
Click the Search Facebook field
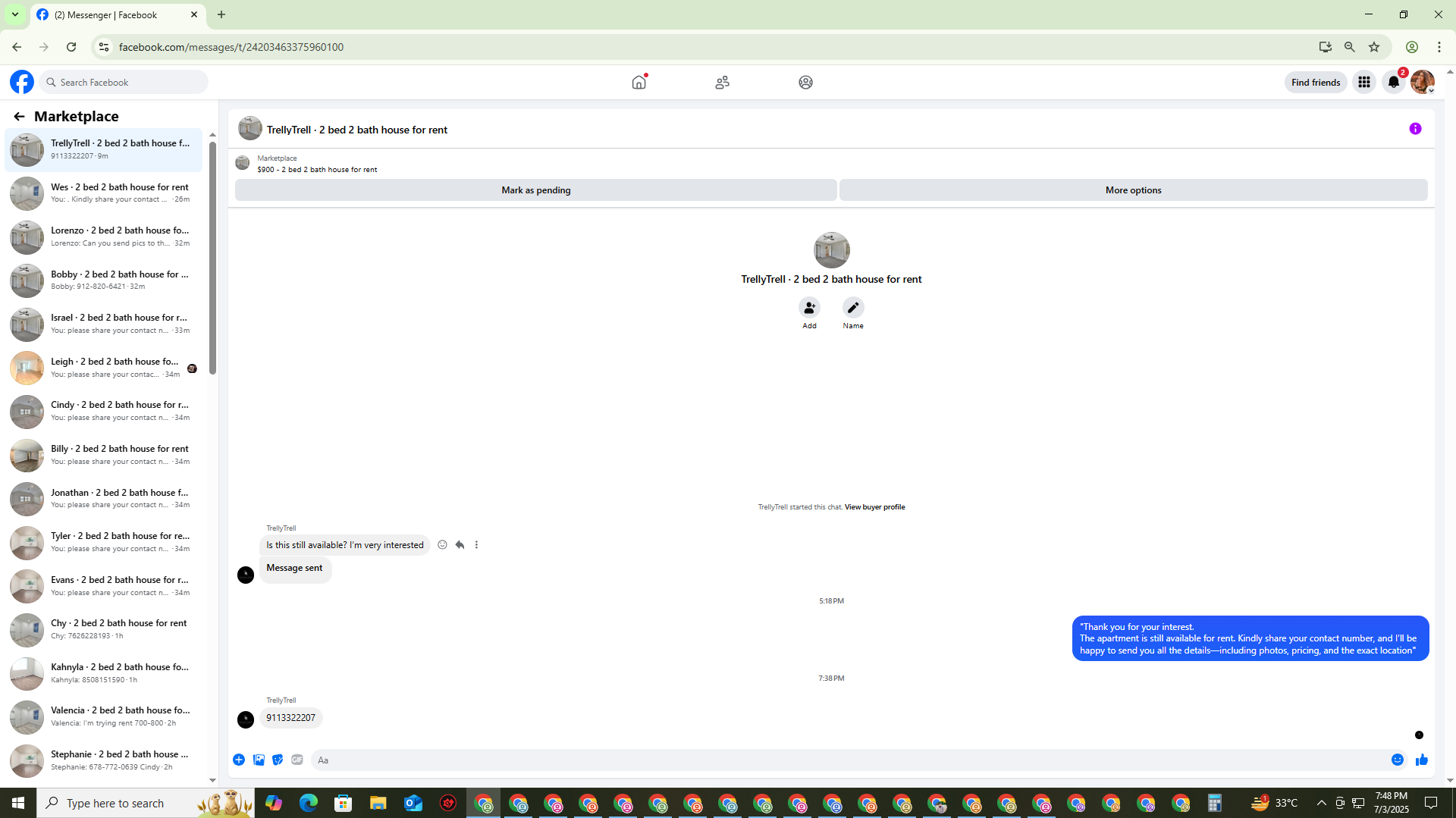coord(124,82)
